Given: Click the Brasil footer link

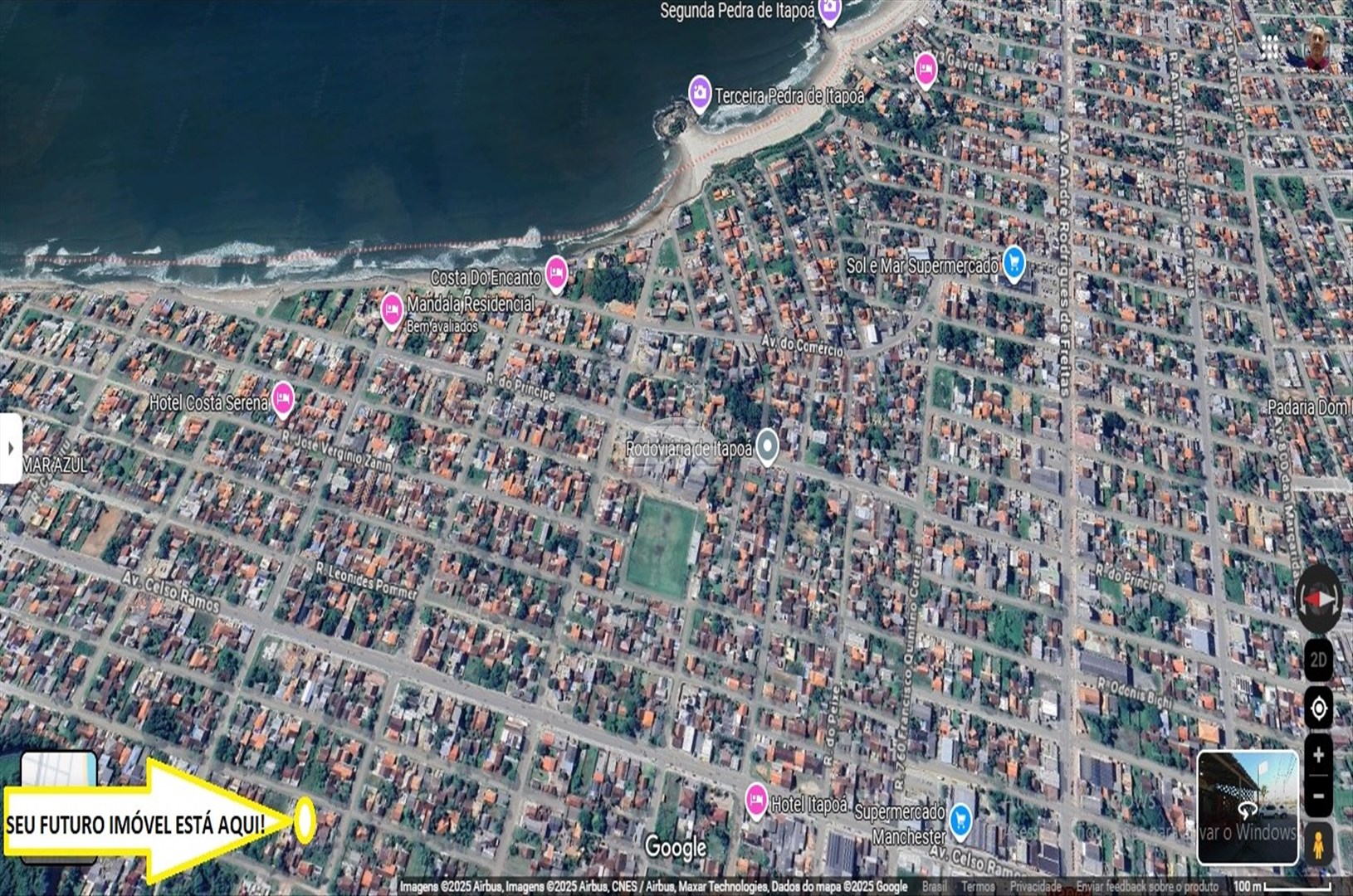Looking at the screenshot, I should click(934, 887).
